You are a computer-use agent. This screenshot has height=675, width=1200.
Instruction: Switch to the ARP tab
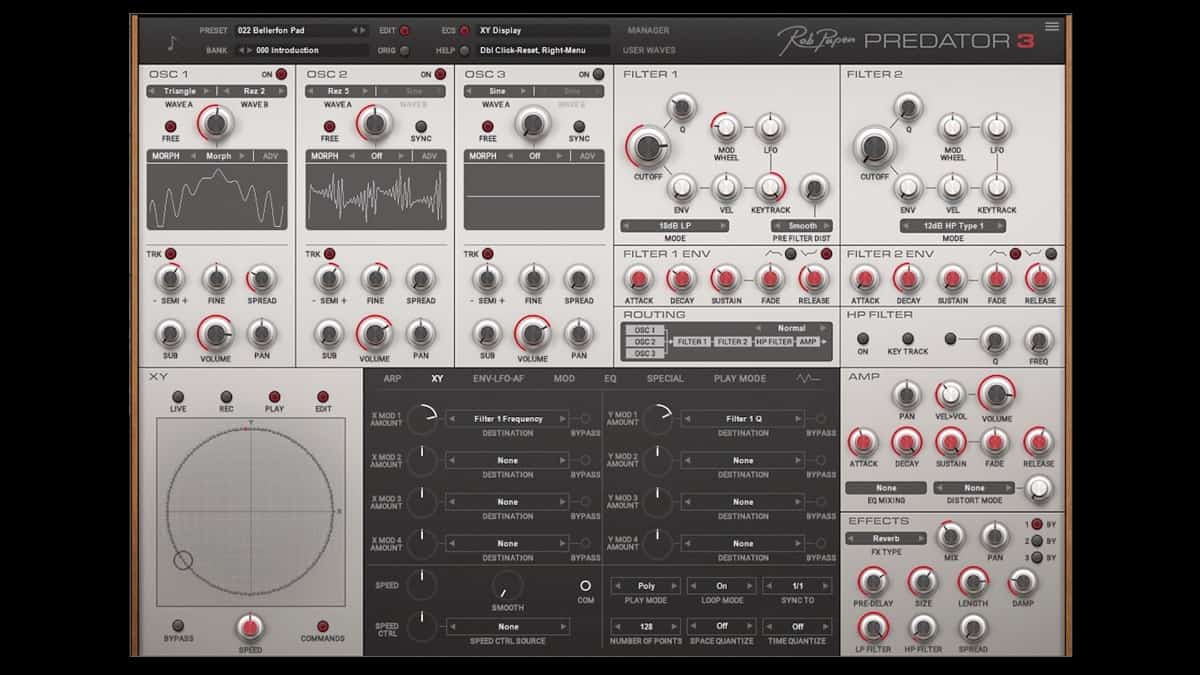point(392,379)
